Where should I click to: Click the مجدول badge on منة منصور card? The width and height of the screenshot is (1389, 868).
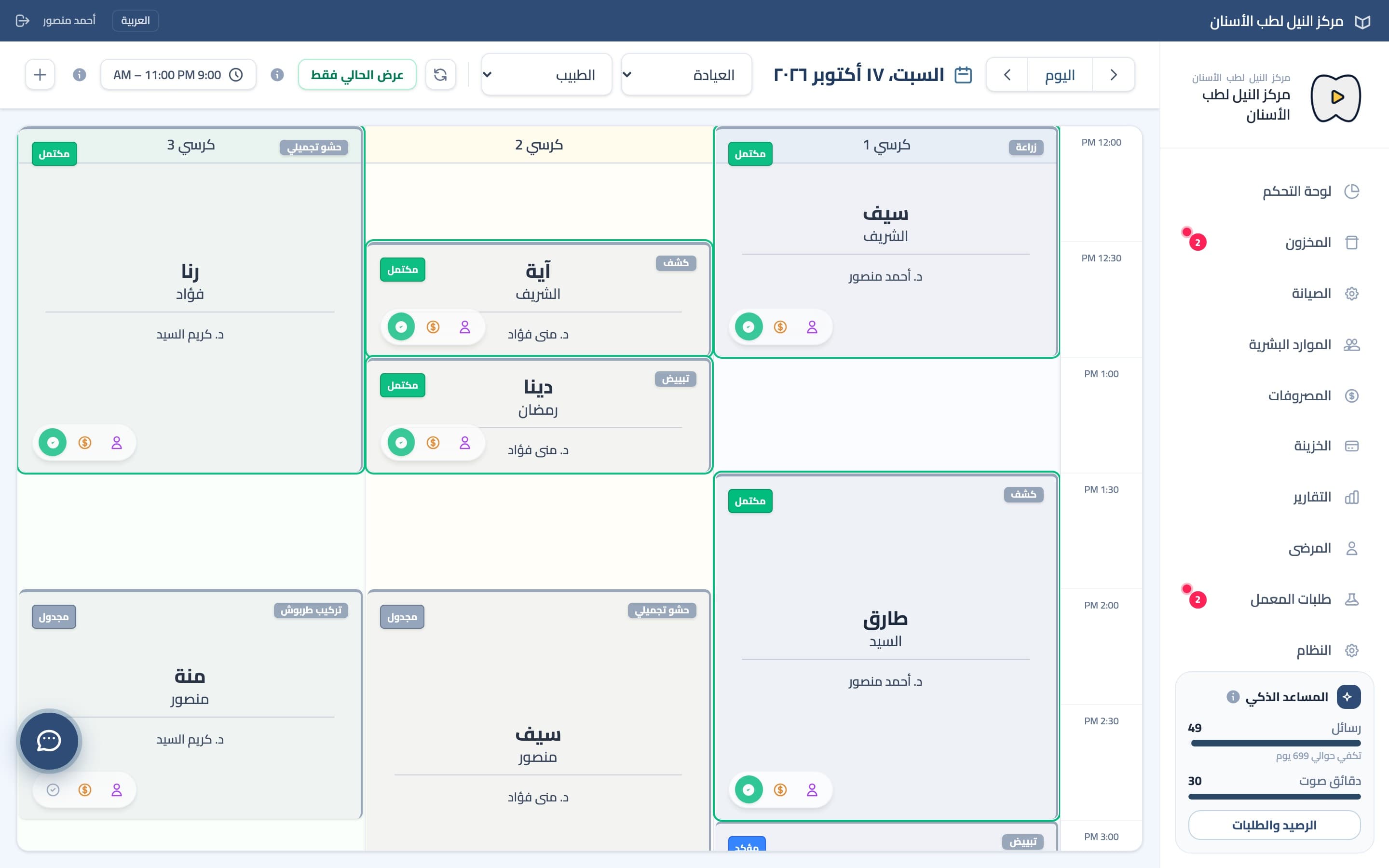click(54, 617)
